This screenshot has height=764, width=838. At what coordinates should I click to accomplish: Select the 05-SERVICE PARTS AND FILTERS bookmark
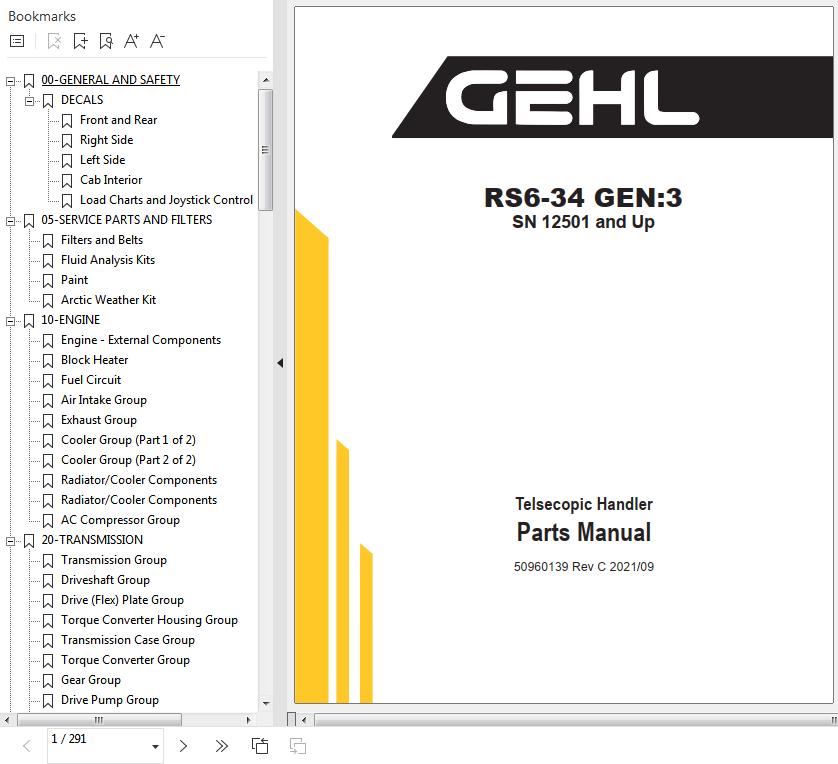(x=127, y=220)
